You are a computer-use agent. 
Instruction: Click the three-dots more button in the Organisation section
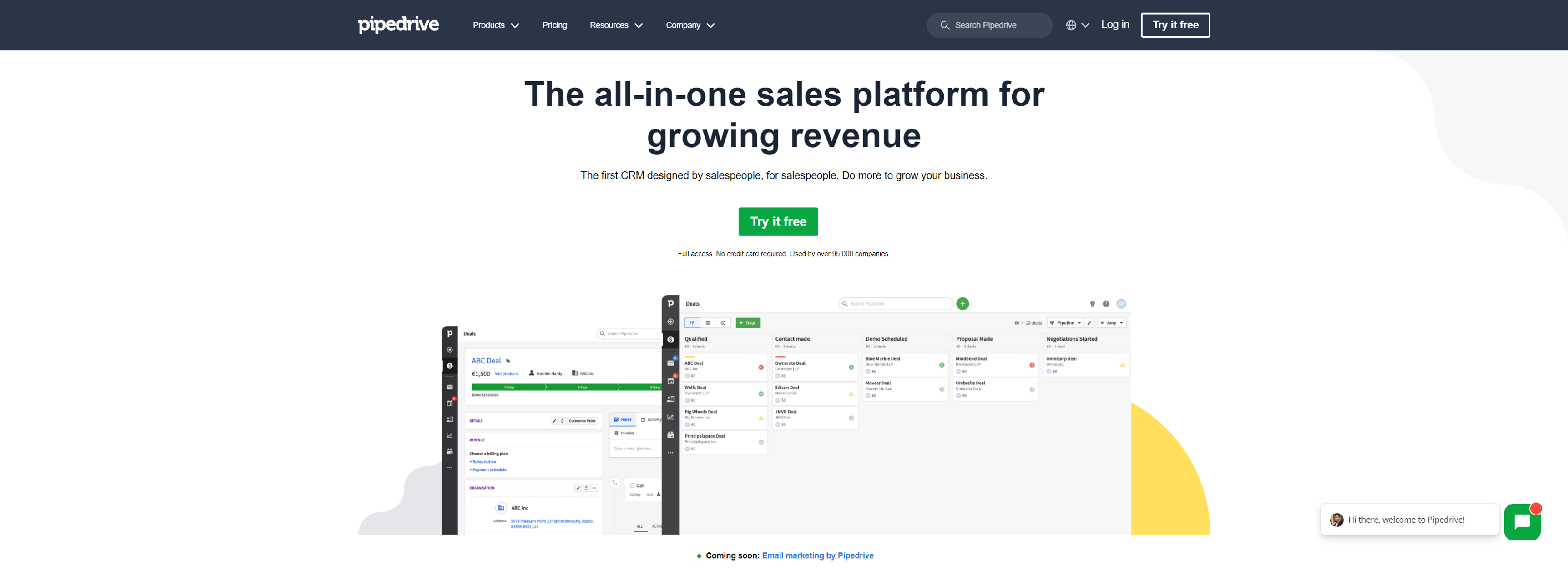[594, 488]
